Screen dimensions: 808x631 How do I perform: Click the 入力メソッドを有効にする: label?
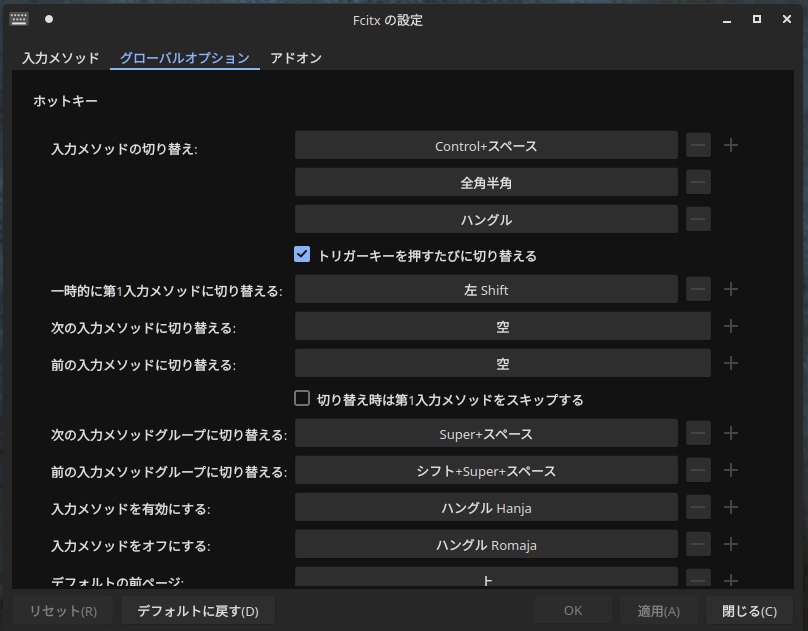pyautogui.click(x=131, y=509)
